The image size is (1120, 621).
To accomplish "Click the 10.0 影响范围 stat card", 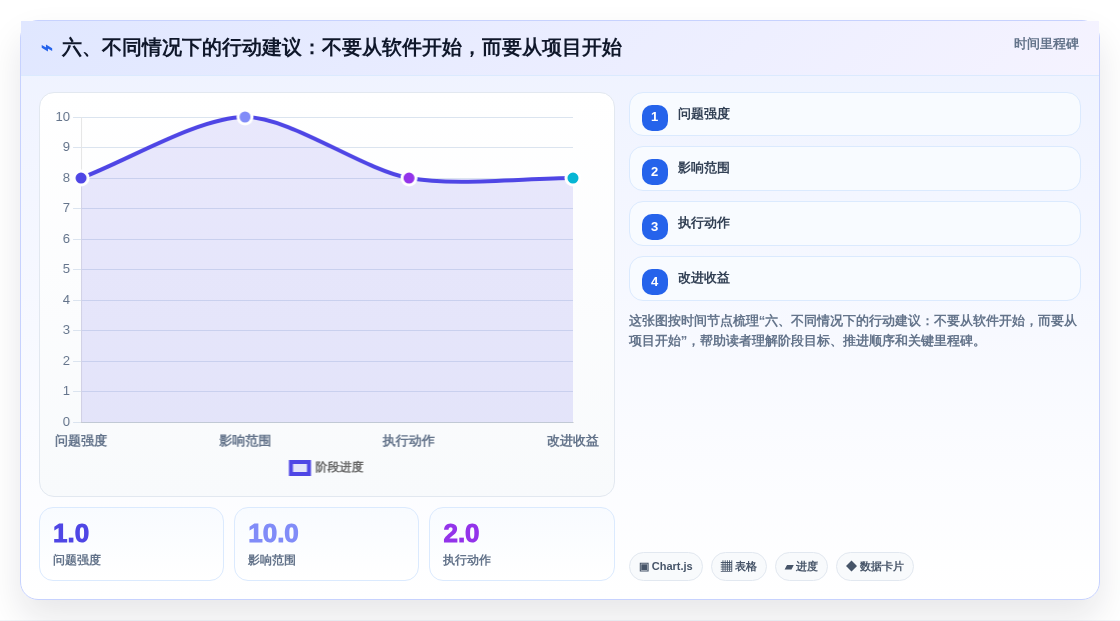I will 326,544.
